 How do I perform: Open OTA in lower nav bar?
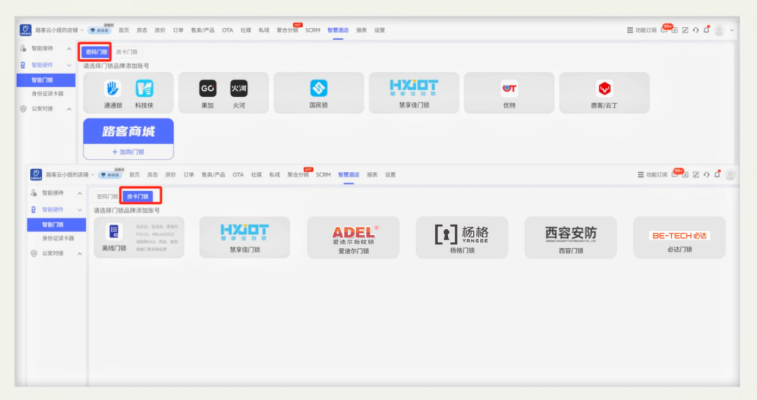238,175
